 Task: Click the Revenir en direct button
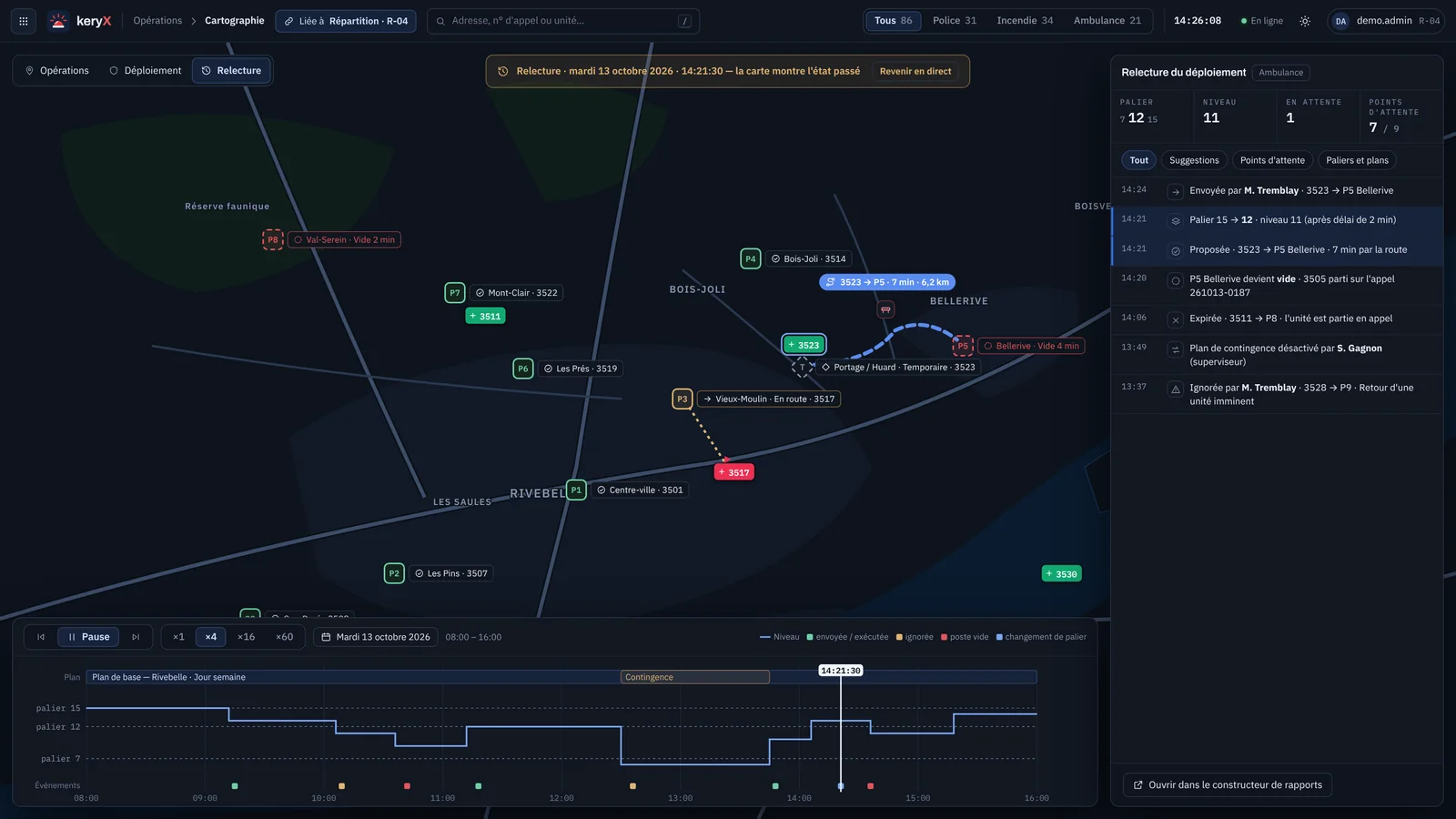(915, 71)
